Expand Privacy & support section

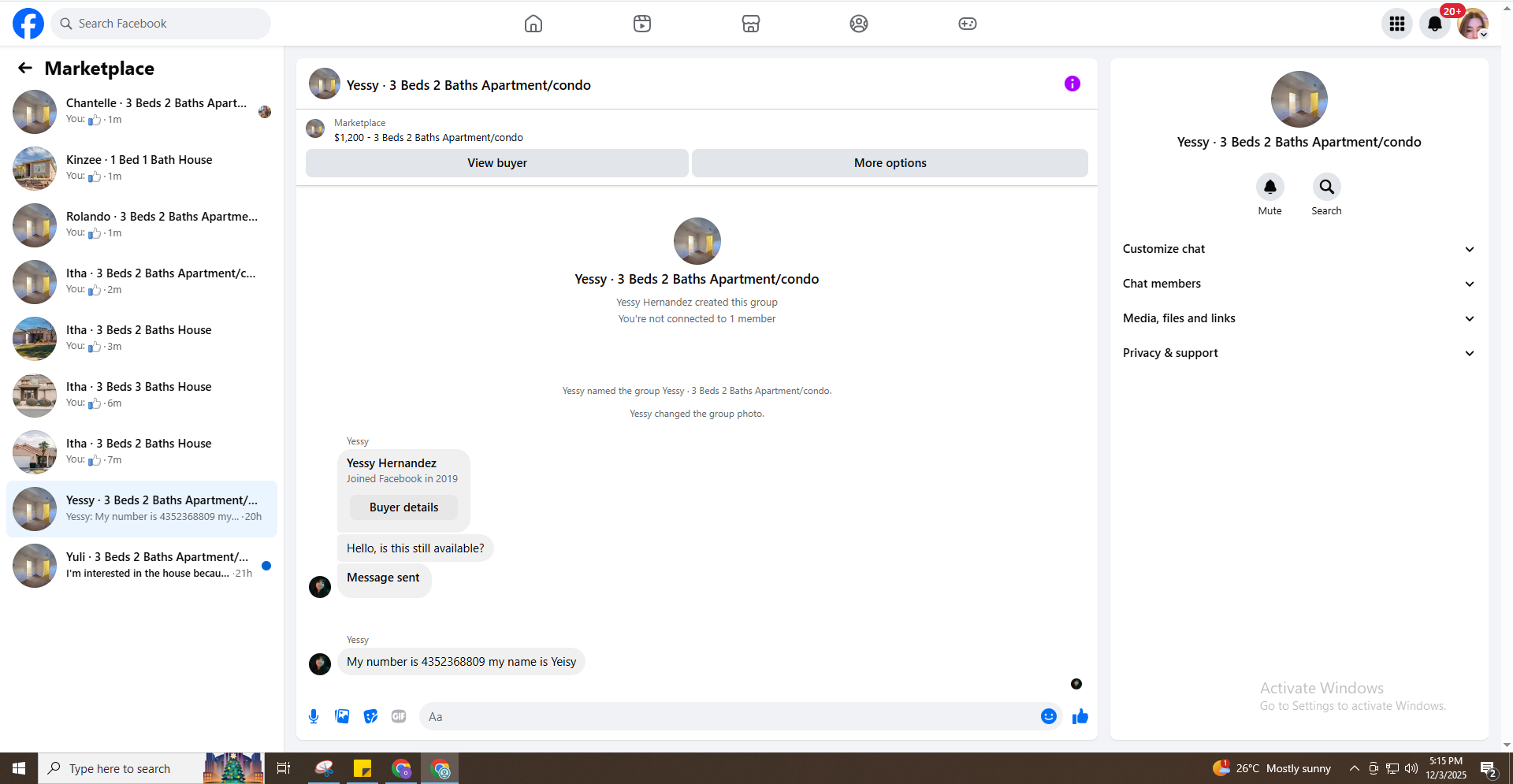coord(1299,353)
